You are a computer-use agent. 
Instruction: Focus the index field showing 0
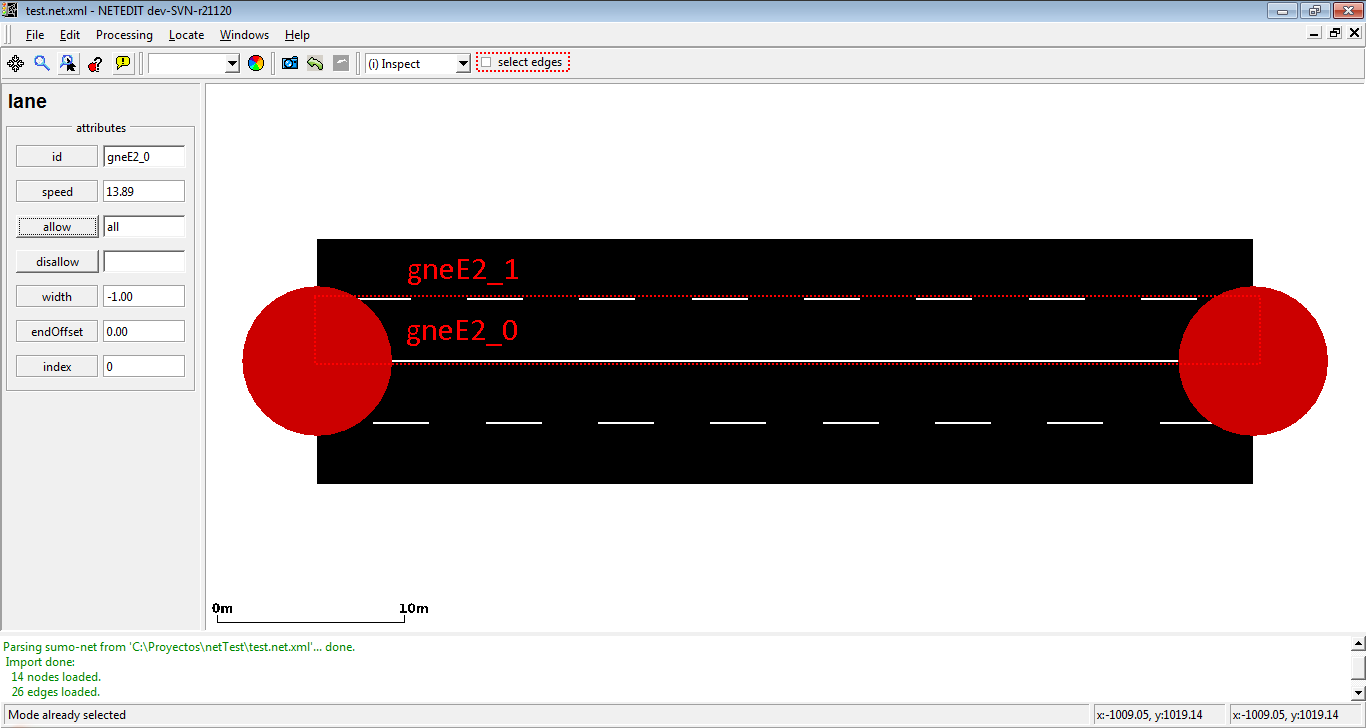point(144,367)
